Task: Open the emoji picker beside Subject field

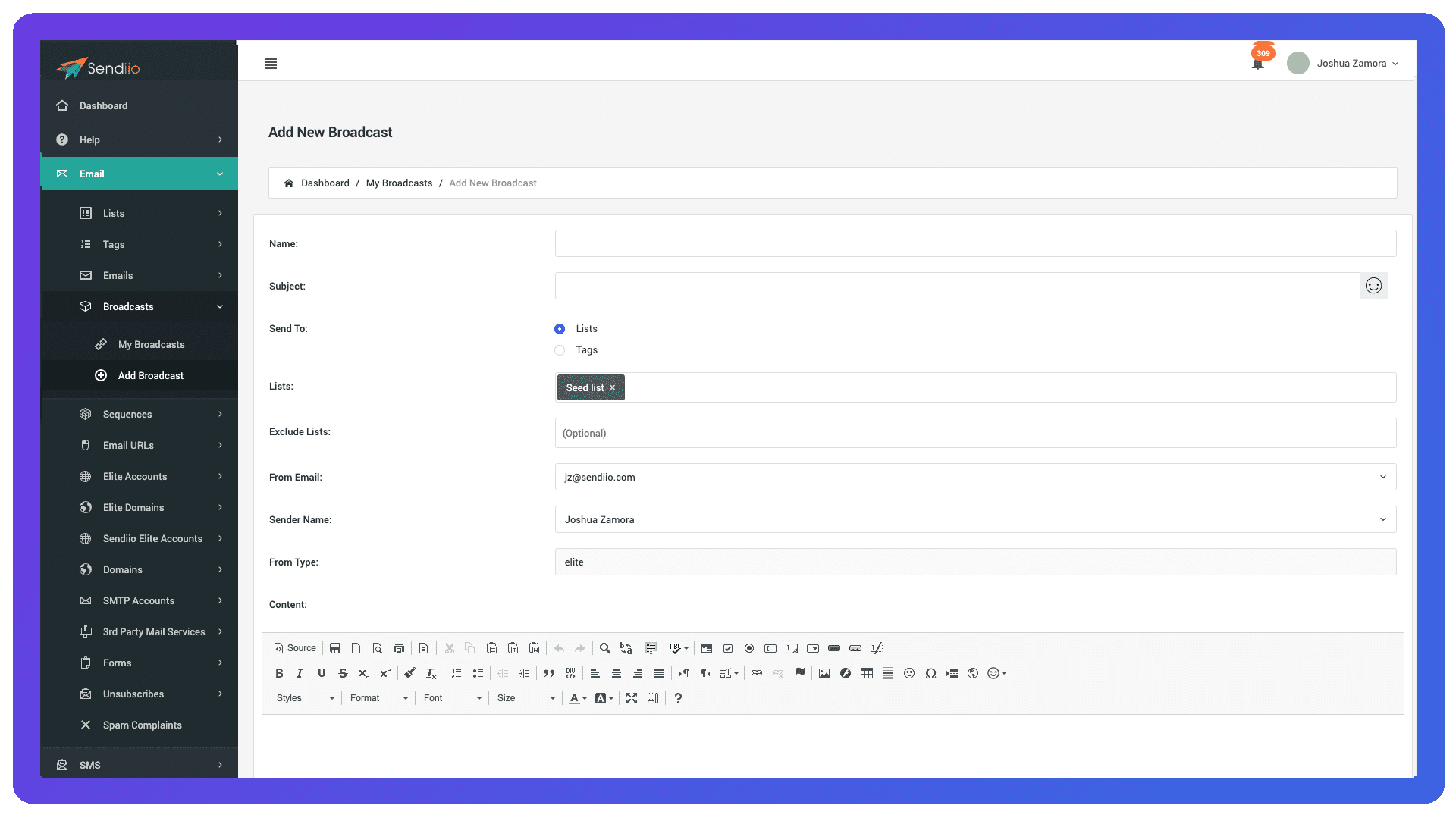Action: pyautogui.click(x=1373, y=286)
